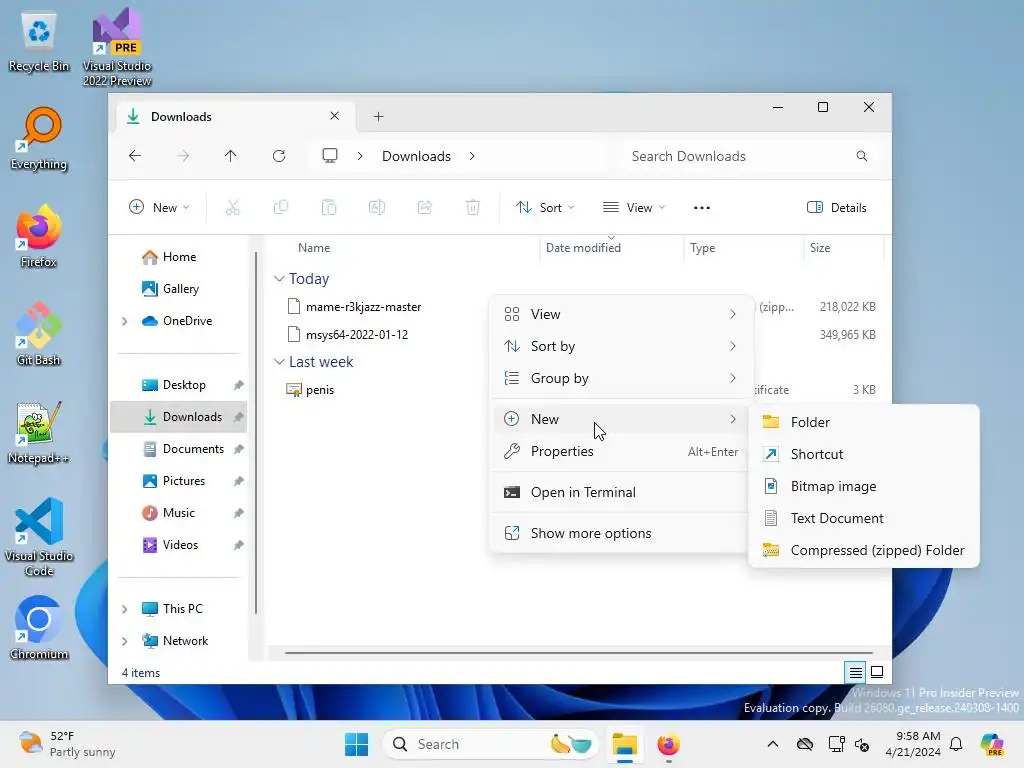Switch to details list view icon in status bar
The image size is (1024, 768).
(x=855, y=672)
